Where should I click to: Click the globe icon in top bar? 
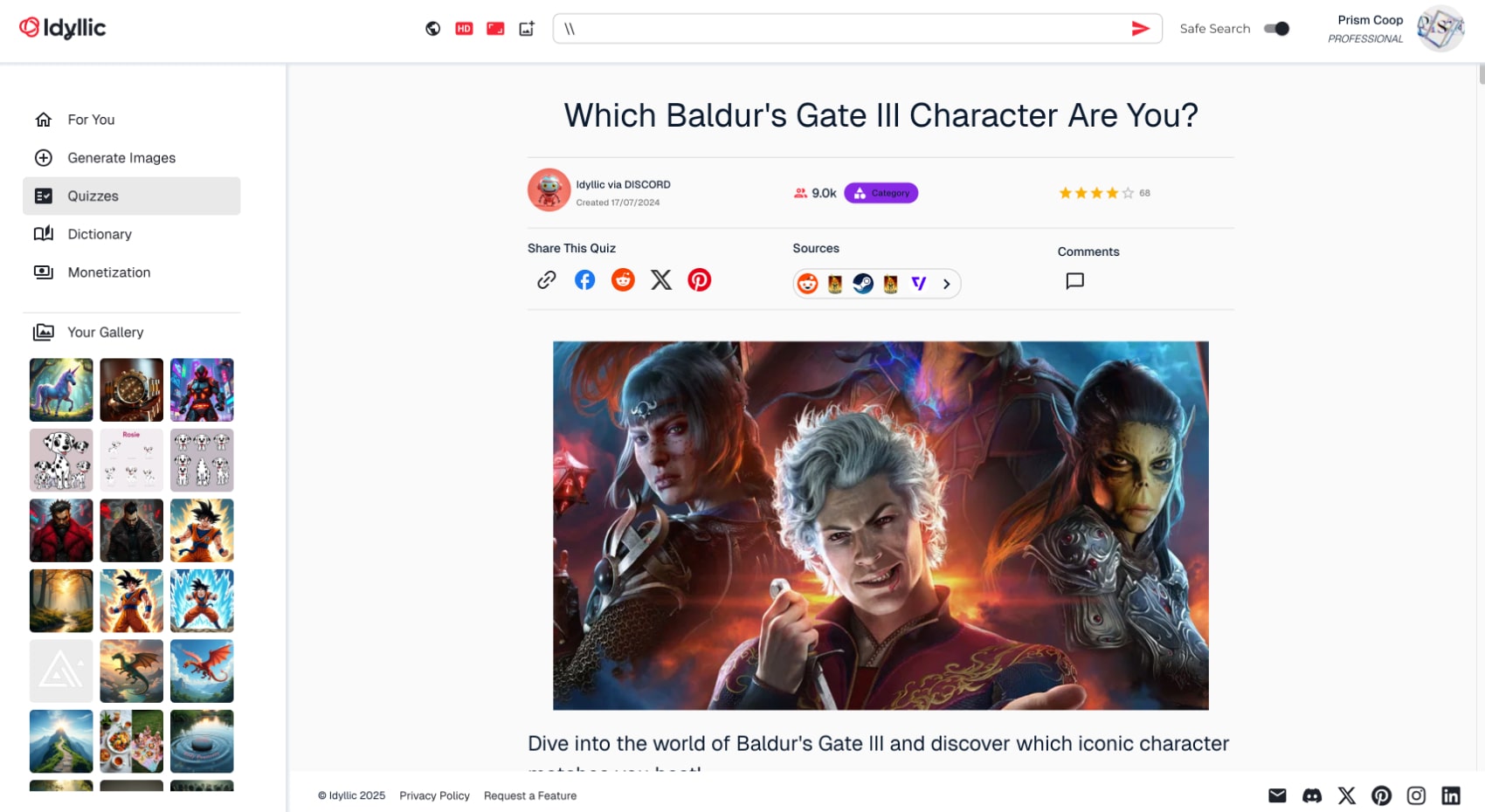pyautogui.click(x=432, y=29)
